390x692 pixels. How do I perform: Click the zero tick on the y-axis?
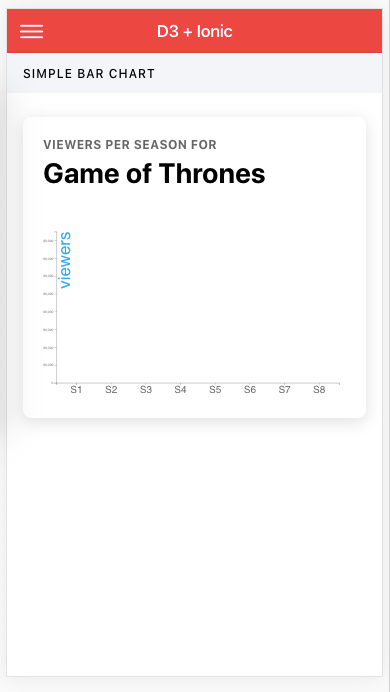click(52, 383)
